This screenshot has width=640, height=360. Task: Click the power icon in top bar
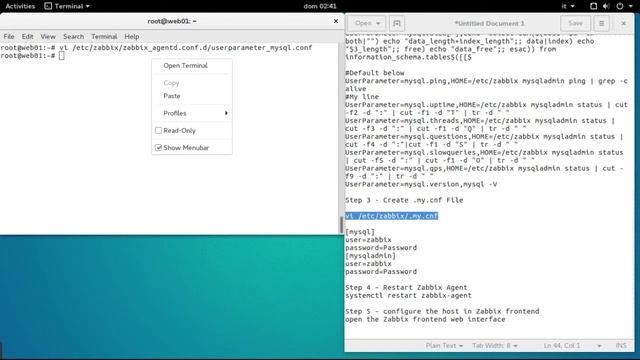pos(620,6)
